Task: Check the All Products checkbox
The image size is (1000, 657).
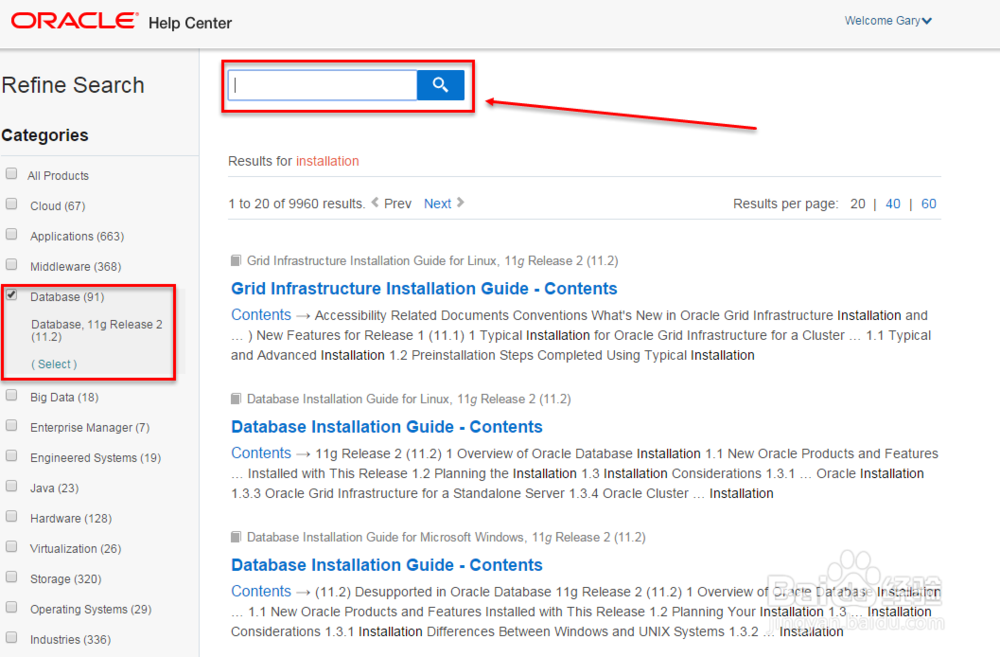Action: [11, 173]
